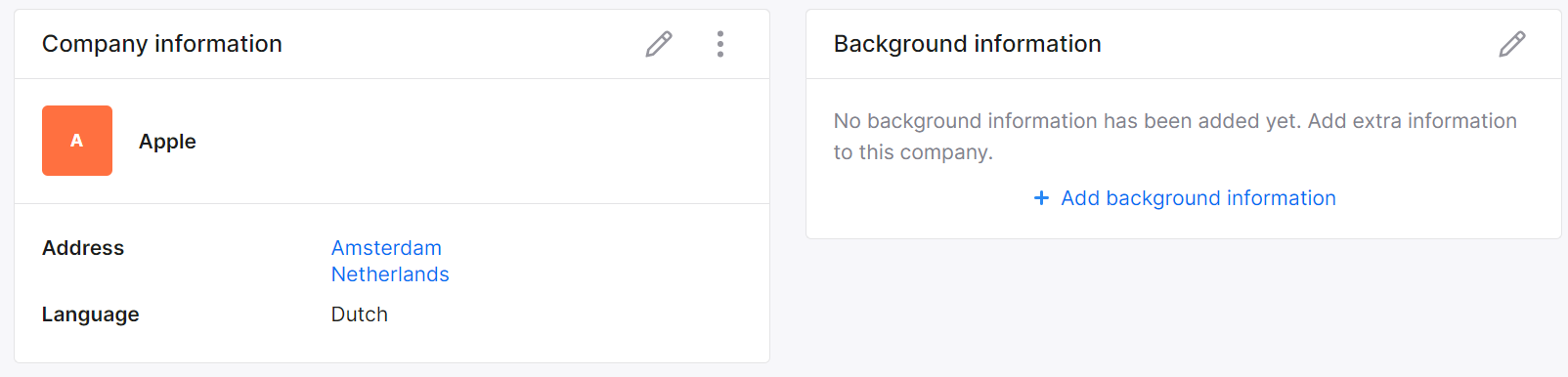Click the Dutch language value
The image size is (1568, 377).
pos(360,314)
